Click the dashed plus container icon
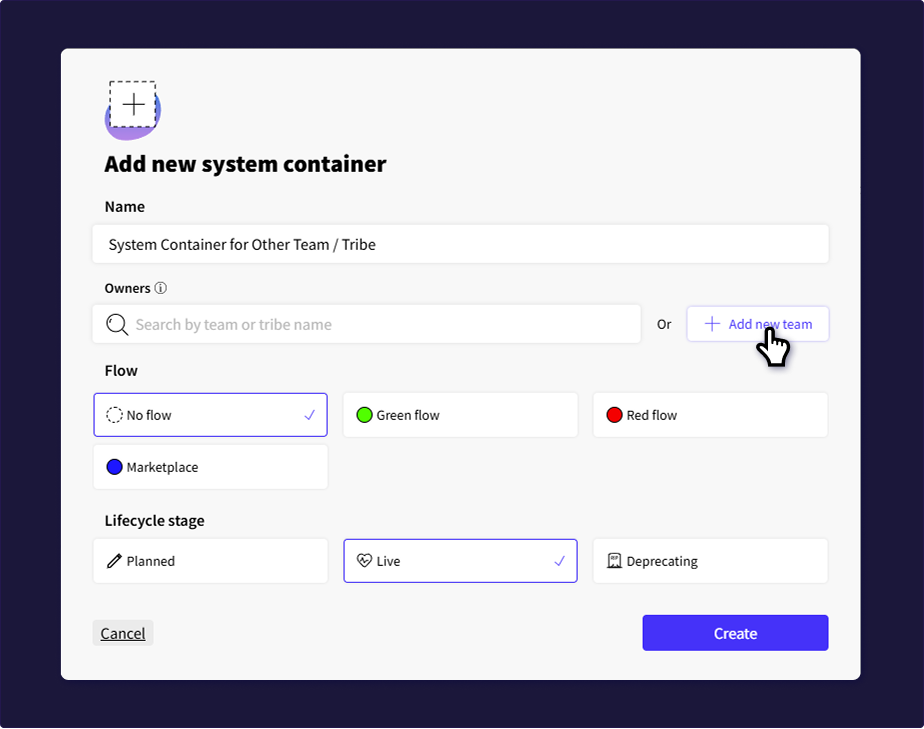The image size is (924, 729). pos(133,105)
